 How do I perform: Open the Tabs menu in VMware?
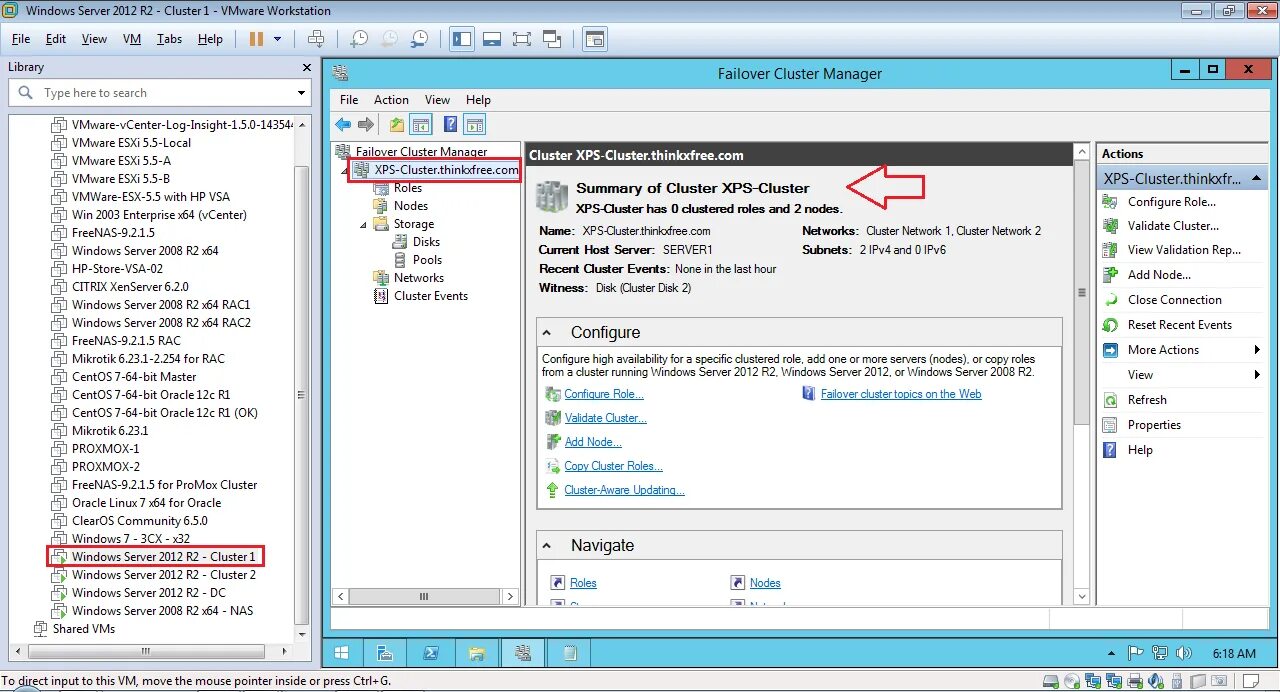click(x=170, y=39)
